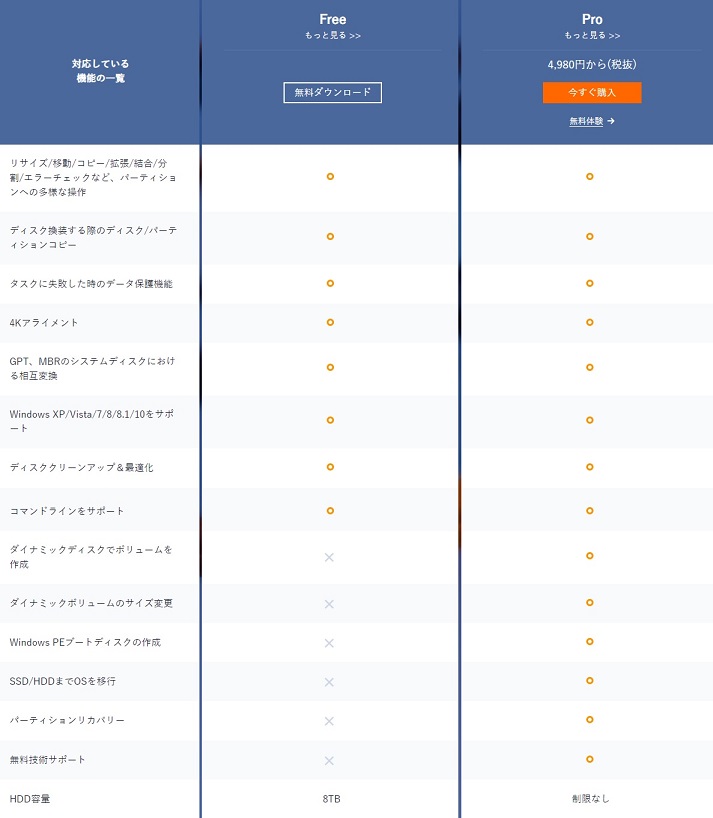Click Pro circle for Windows PEブートディスクの作成
The image size is (713, 818).
point(589,642)
